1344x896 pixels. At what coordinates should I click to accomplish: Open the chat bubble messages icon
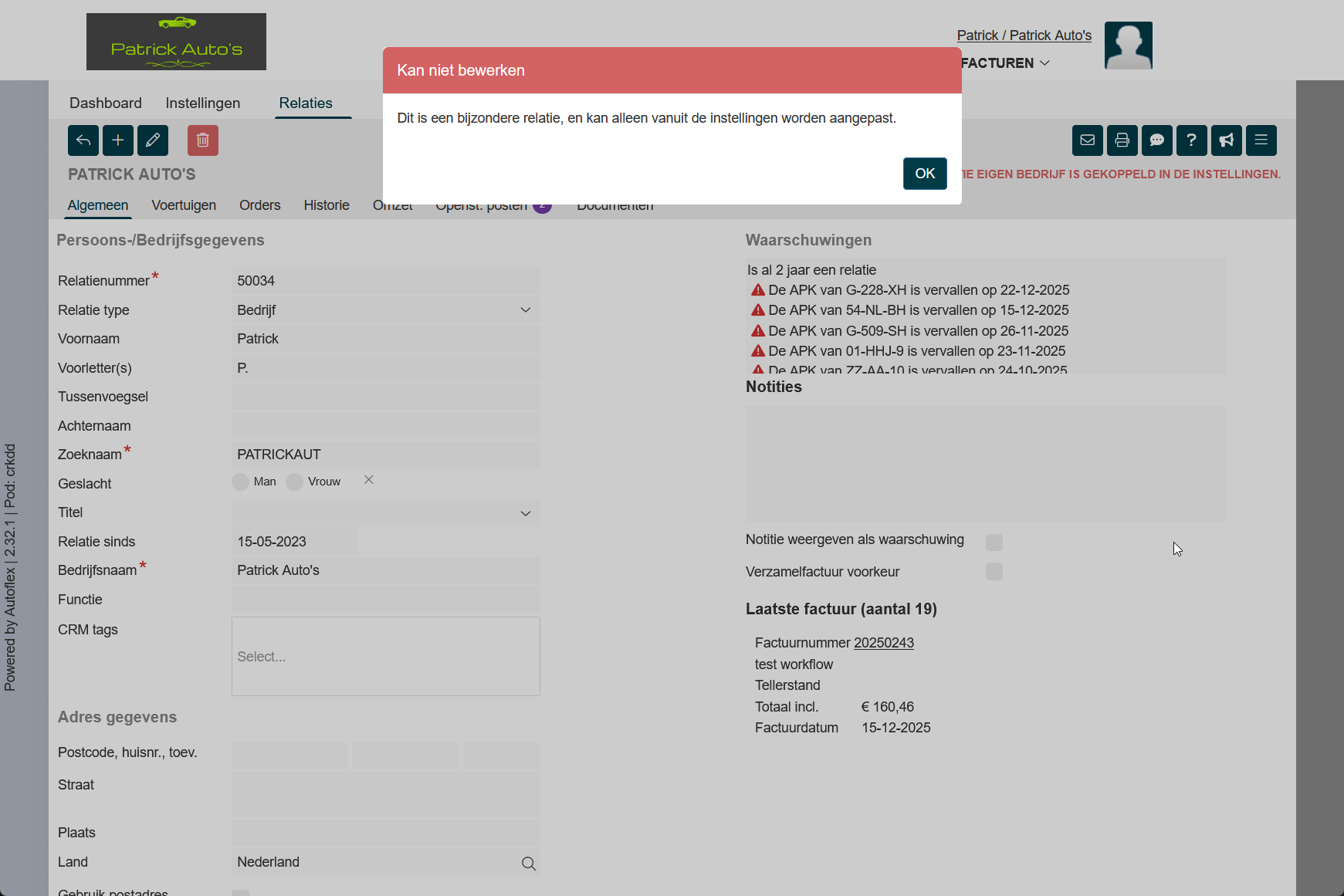pos(1156,140)
